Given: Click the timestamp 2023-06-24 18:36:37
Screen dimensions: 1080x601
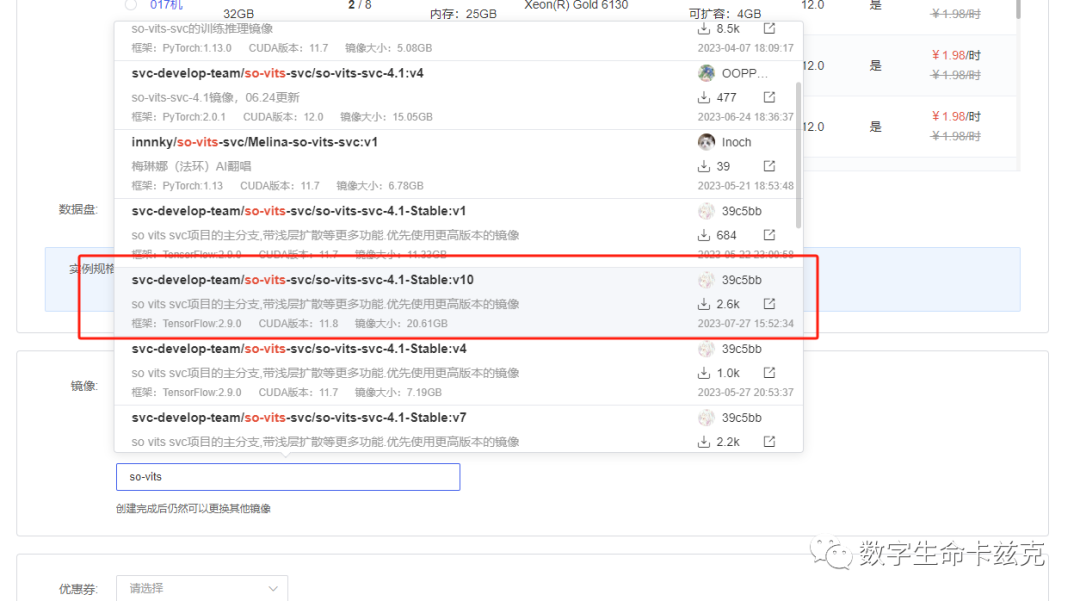Looking at the screenshot, I should tap(745, 117).
